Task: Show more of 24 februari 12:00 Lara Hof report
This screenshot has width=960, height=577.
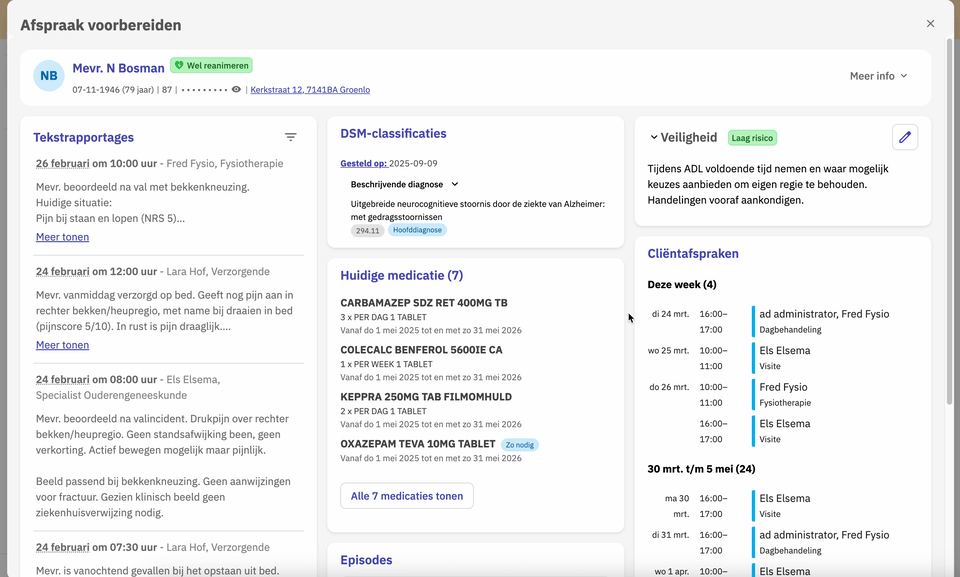Action: pyautogui.click(x=62, y=345)
